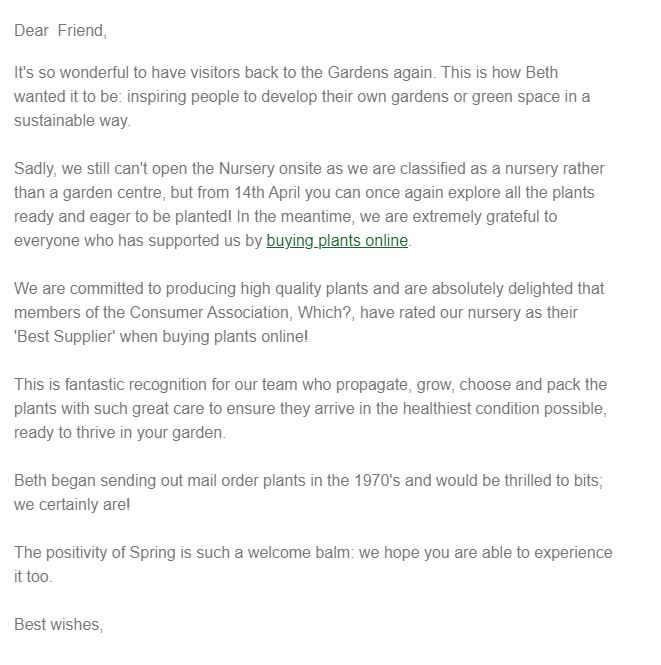Click the "Dear Friend," greeting line
This screenshot has width=661, height=665.
[60, 31]
